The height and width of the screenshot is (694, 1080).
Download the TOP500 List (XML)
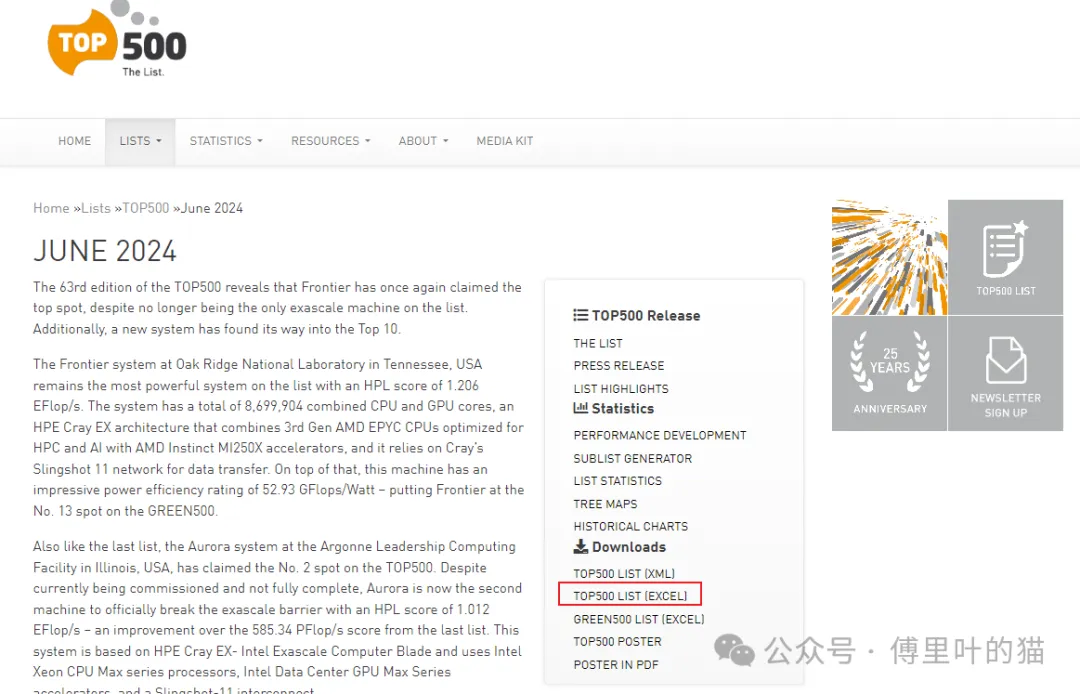coord(624,574)
